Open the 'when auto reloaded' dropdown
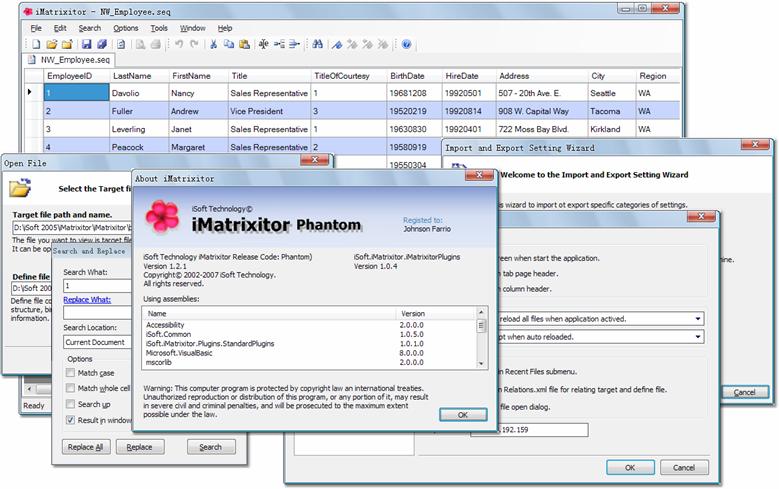The width and height of the screenshot is (779, 489). [698, 336]
